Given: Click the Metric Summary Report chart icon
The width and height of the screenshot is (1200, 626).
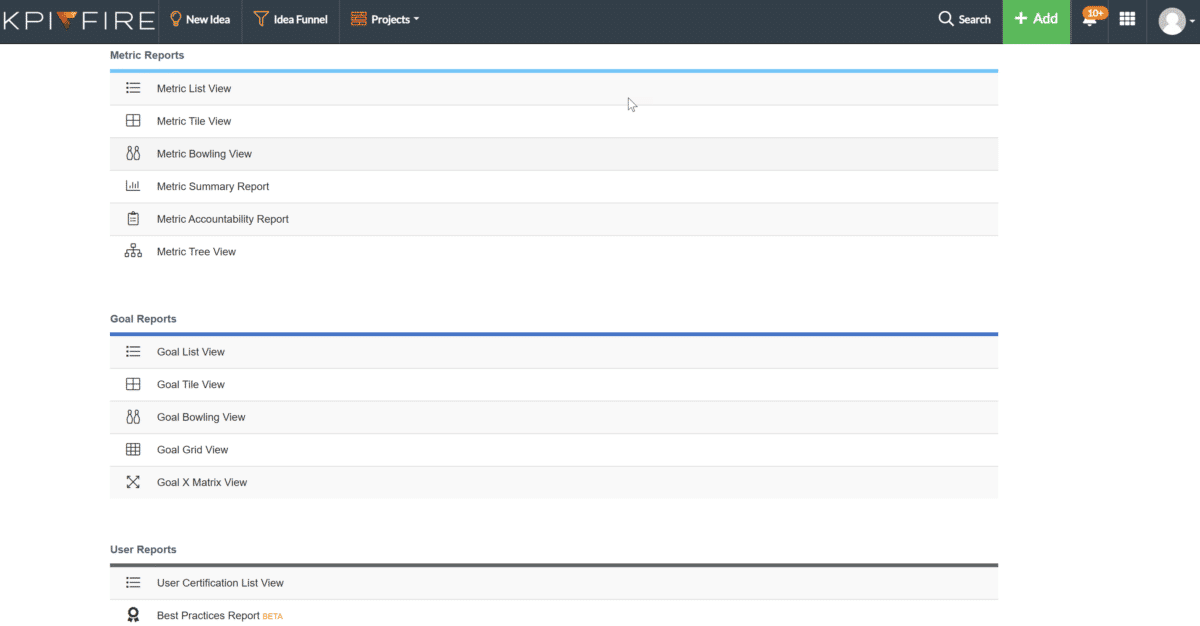Looking at the screenshot, I should click(133, 186).
